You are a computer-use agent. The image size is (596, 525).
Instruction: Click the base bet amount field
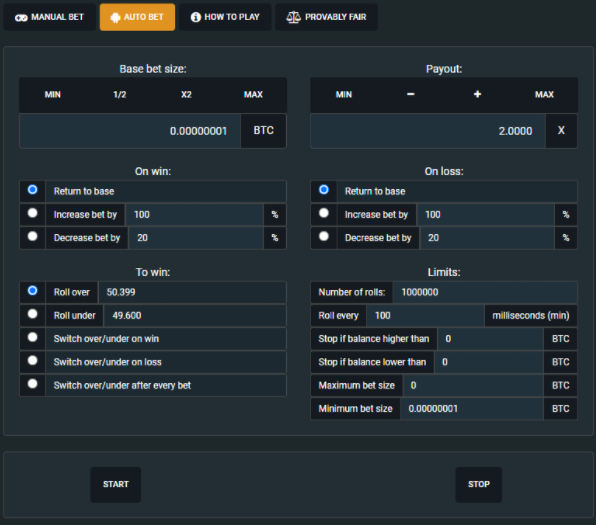click(x=130, y=131)
